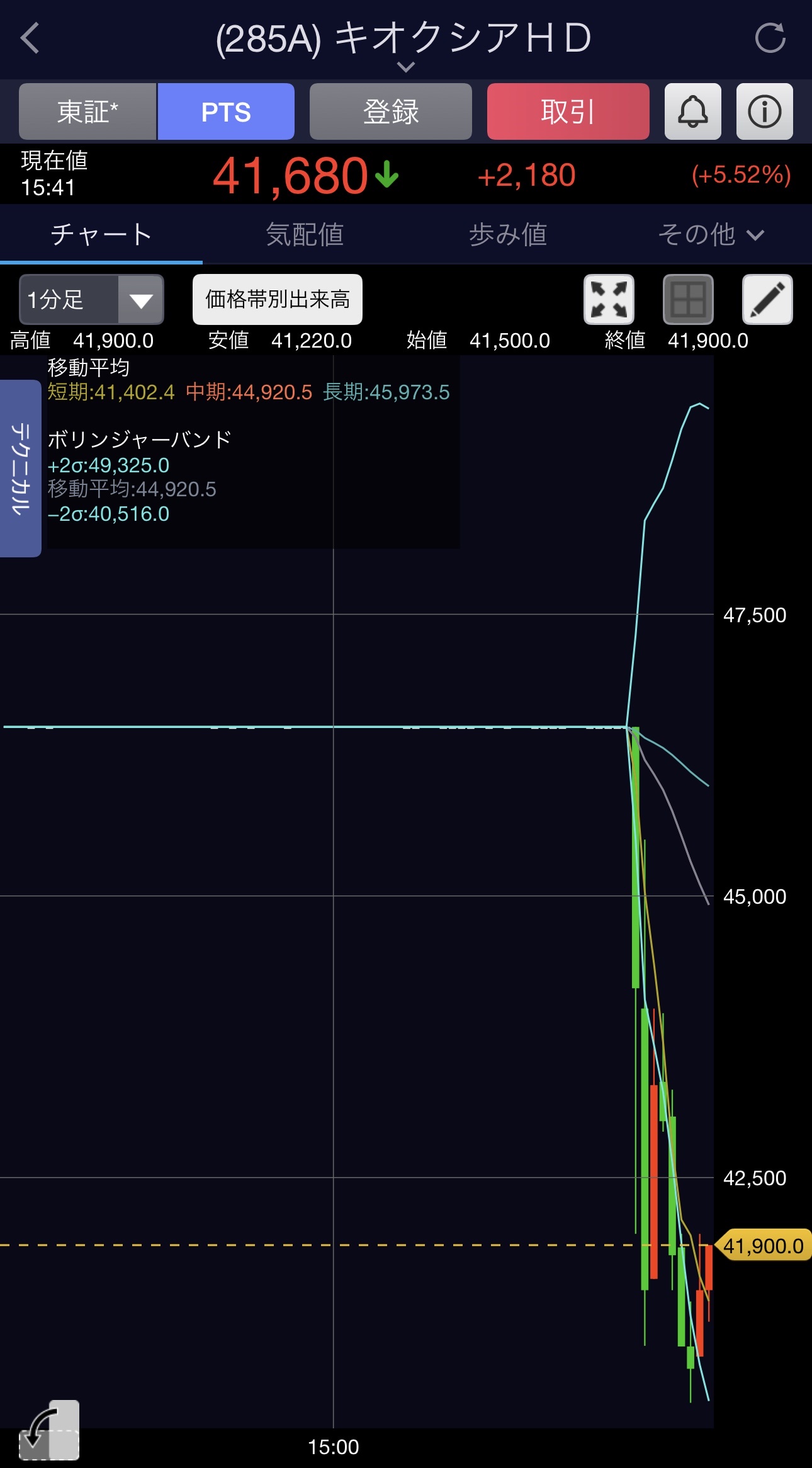Tap the +2,180 price change value
The image size is (812, 1468).
coord(526,175)
